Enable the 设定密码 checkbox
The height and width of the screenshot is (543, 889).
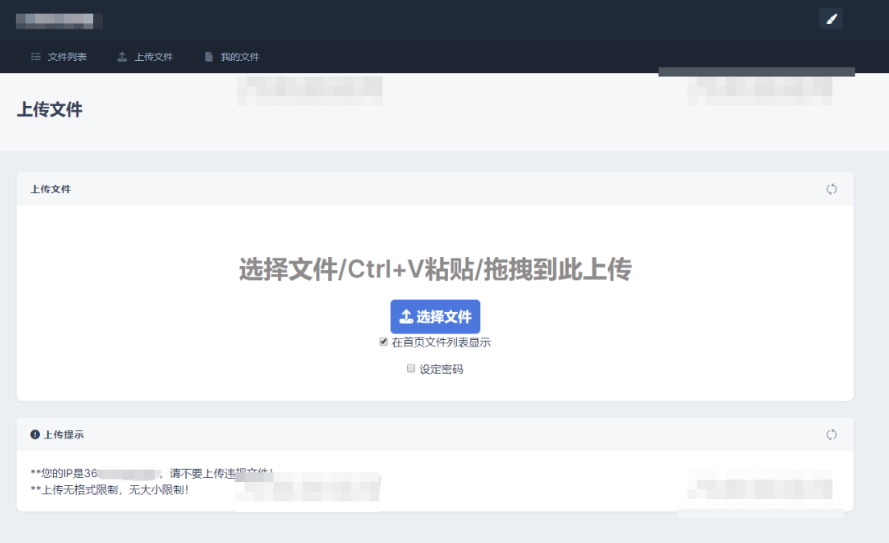pos(411,368)
